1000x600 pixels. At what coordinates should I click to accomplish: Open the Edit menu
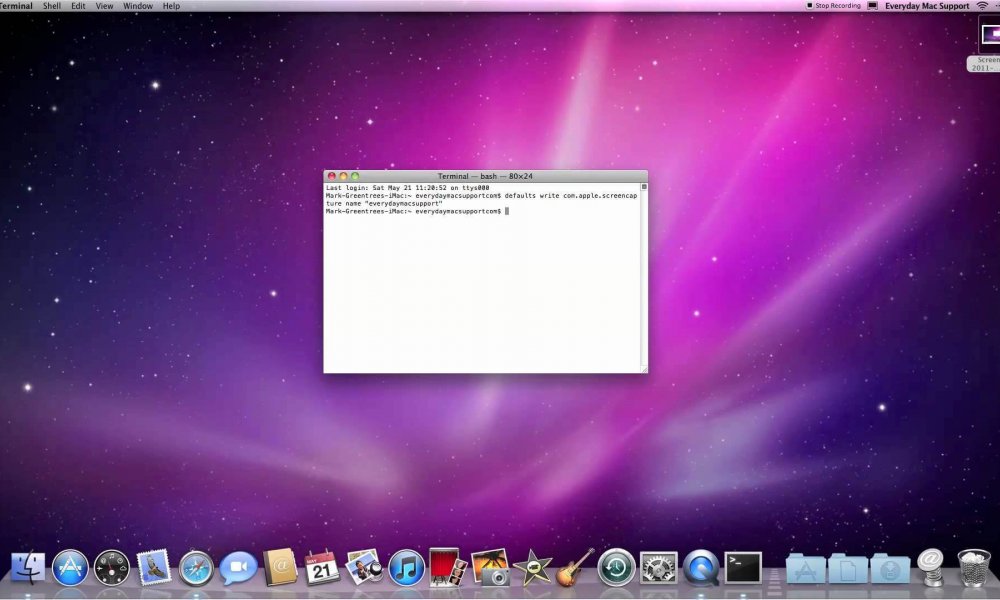(x=78, y=6)
